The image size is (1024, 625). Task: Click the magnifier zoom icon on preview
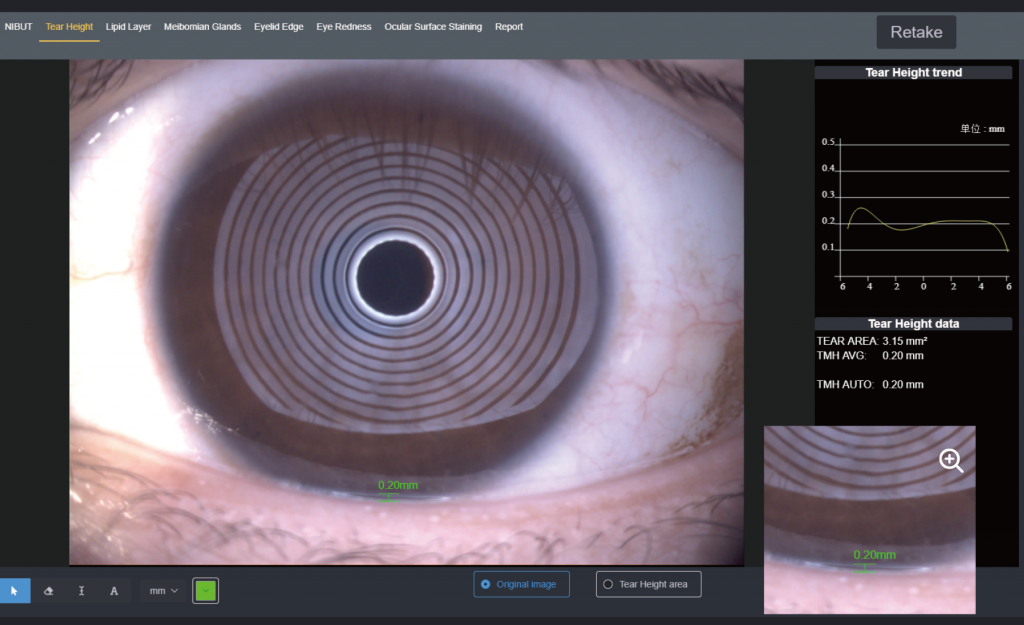coord(951,460)
